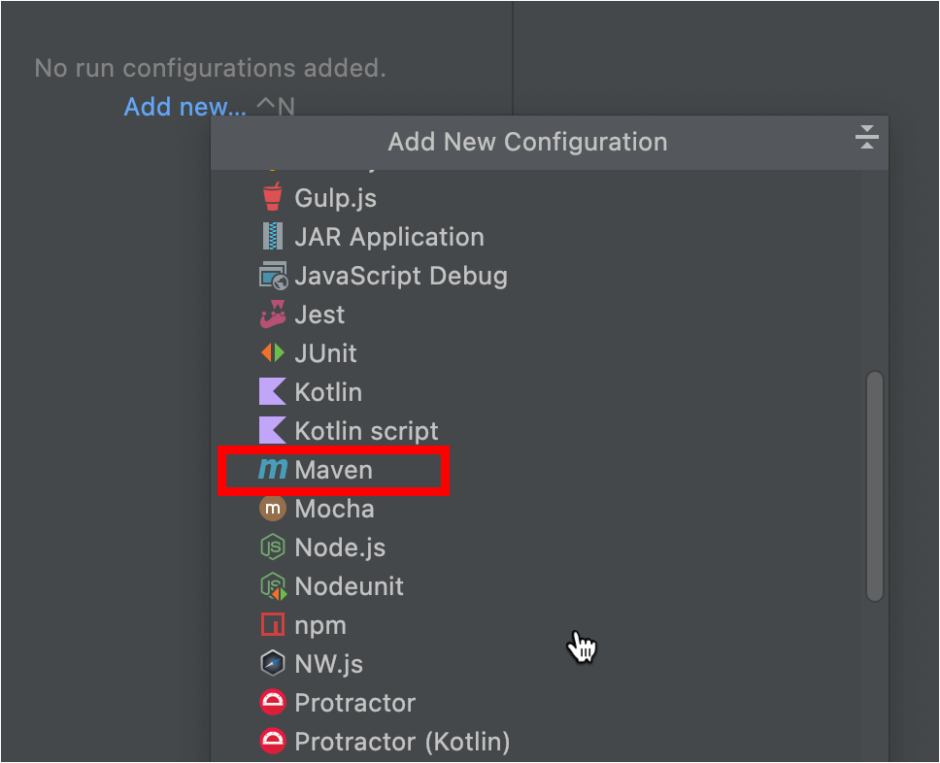Click the Jest icon

point(271,314)
